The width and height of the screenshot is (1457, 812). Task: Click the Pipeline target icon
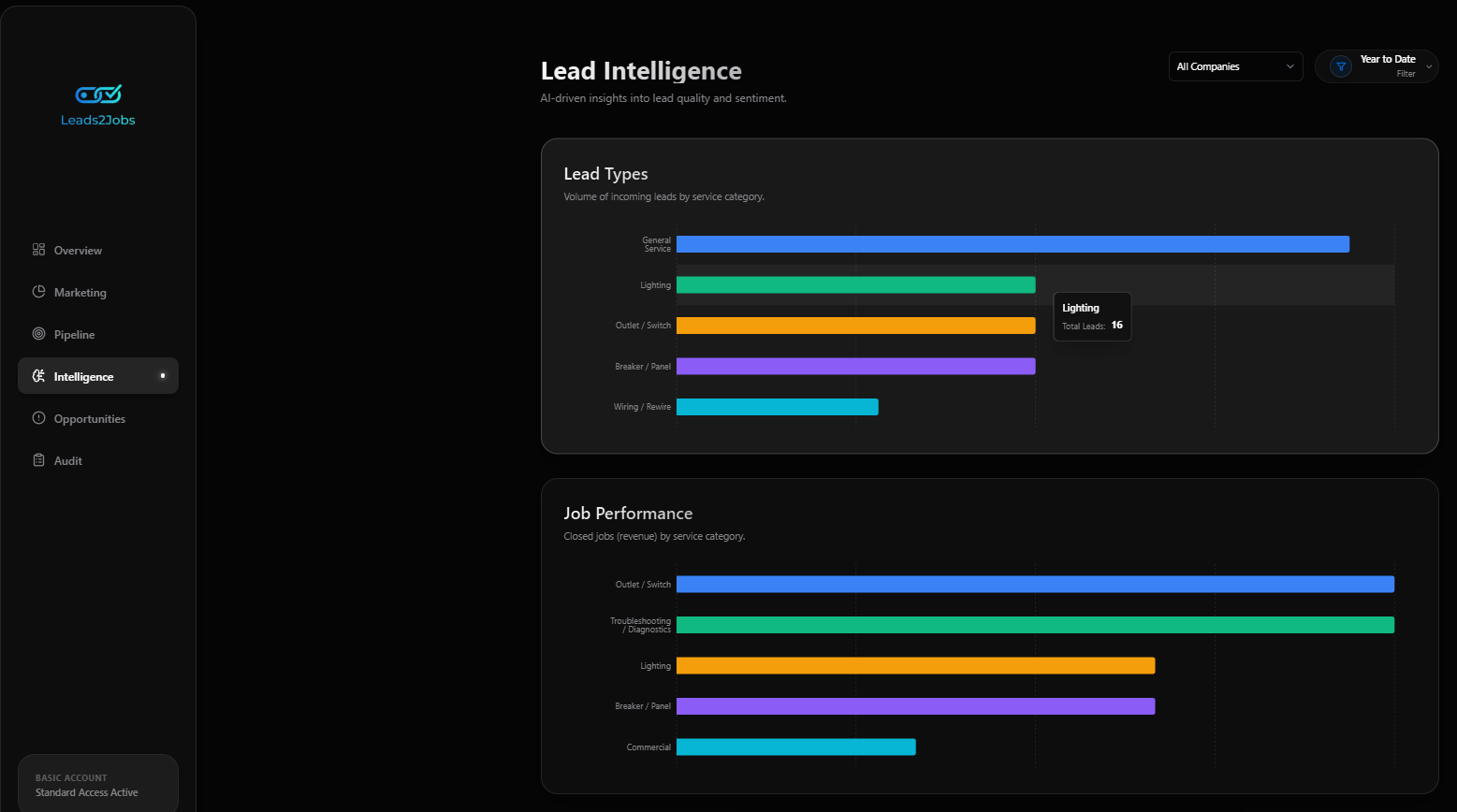click(38, 334)
